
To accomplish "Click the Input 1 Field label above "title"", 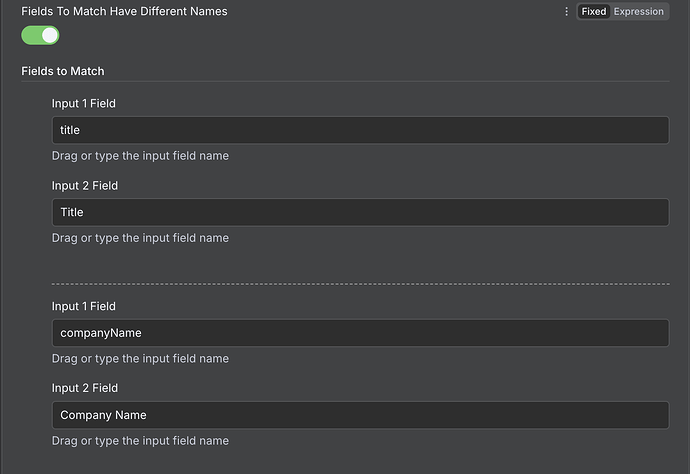I will point(85,103).
